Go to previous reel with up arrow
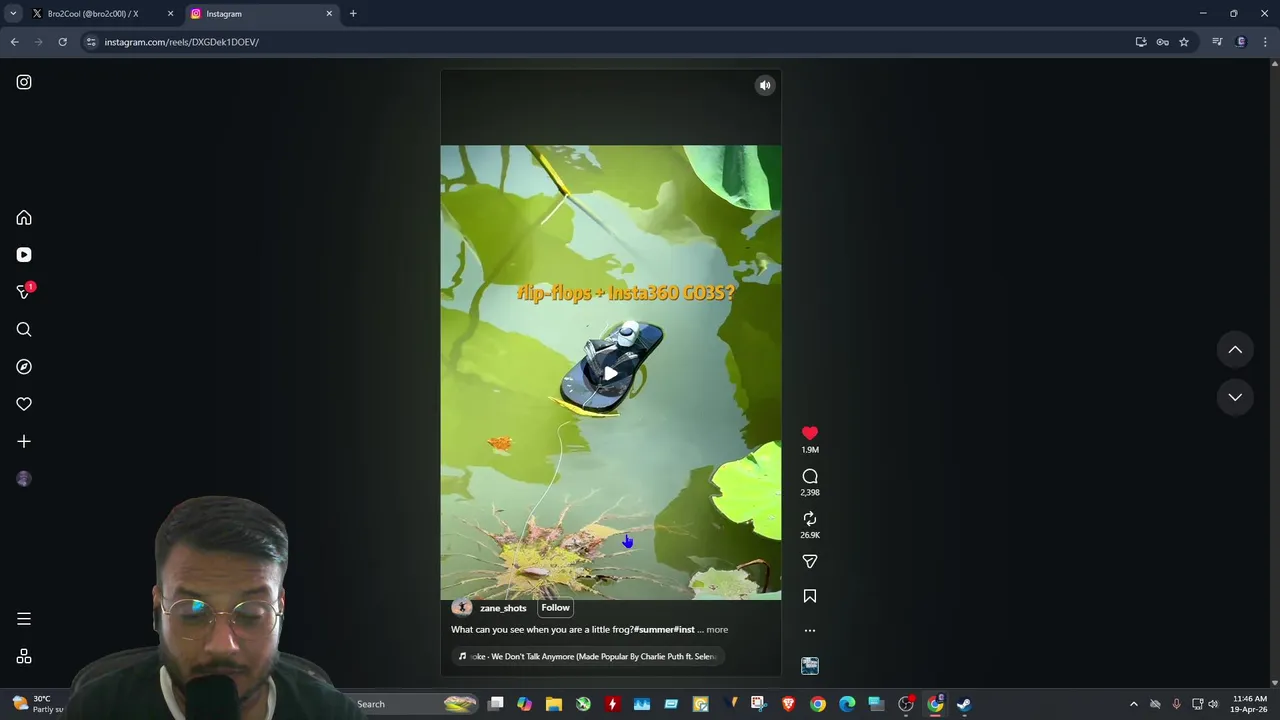 [1235, 350]
